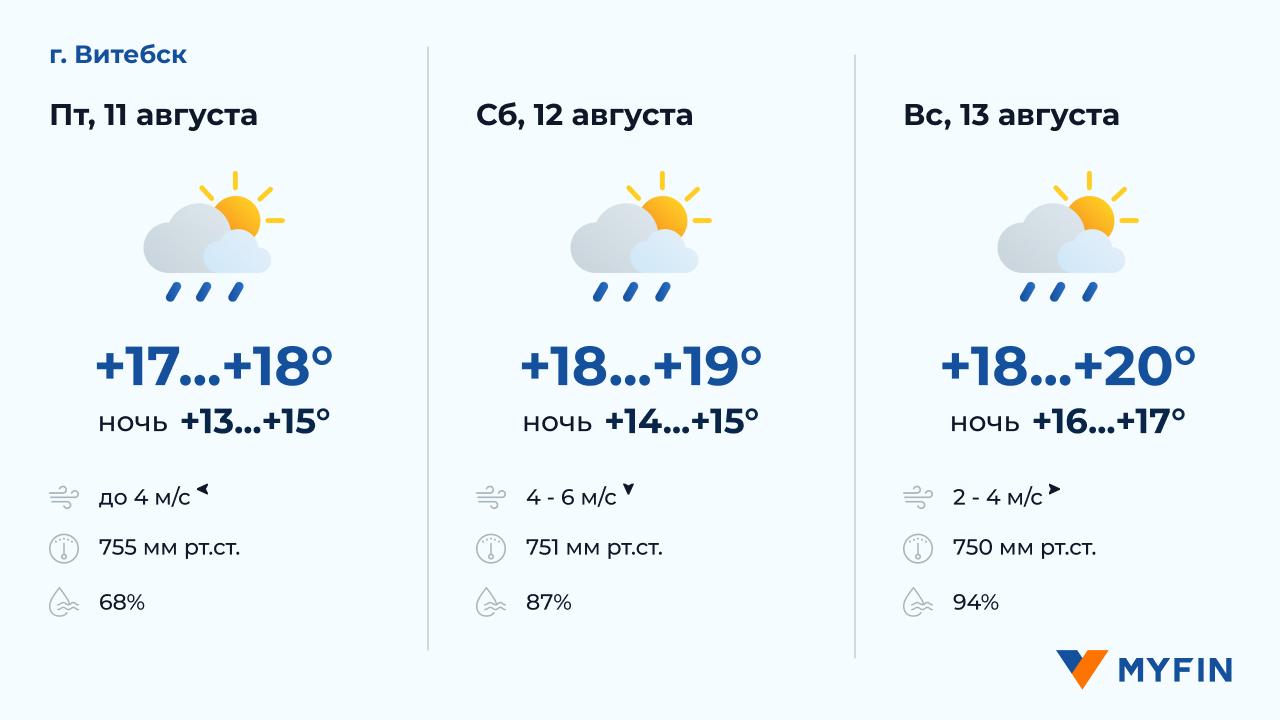The height and width of the screenshot is (720, 1280).
Task: Click the wind direction arrow for Saturday
Action: click(628, 489)
